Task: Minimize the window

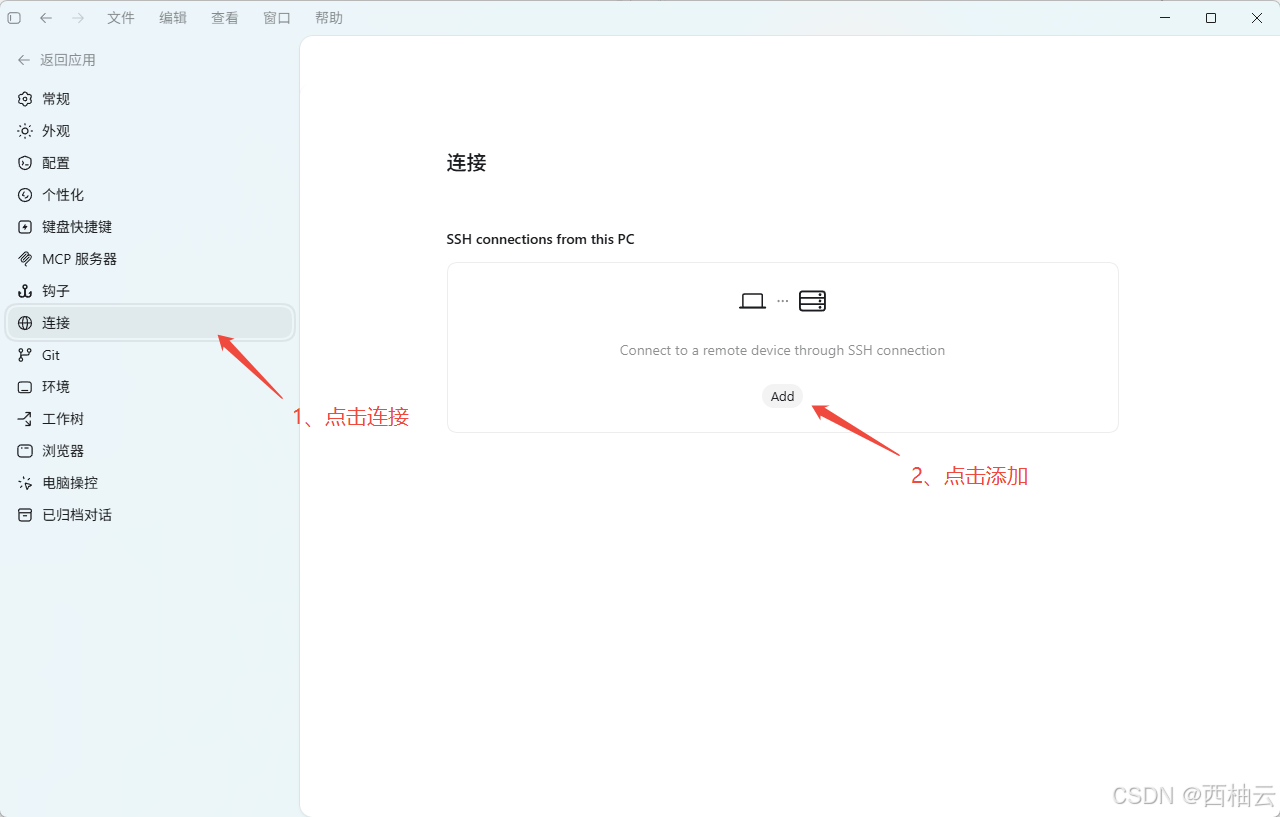Action: (x=1165, y=18)
